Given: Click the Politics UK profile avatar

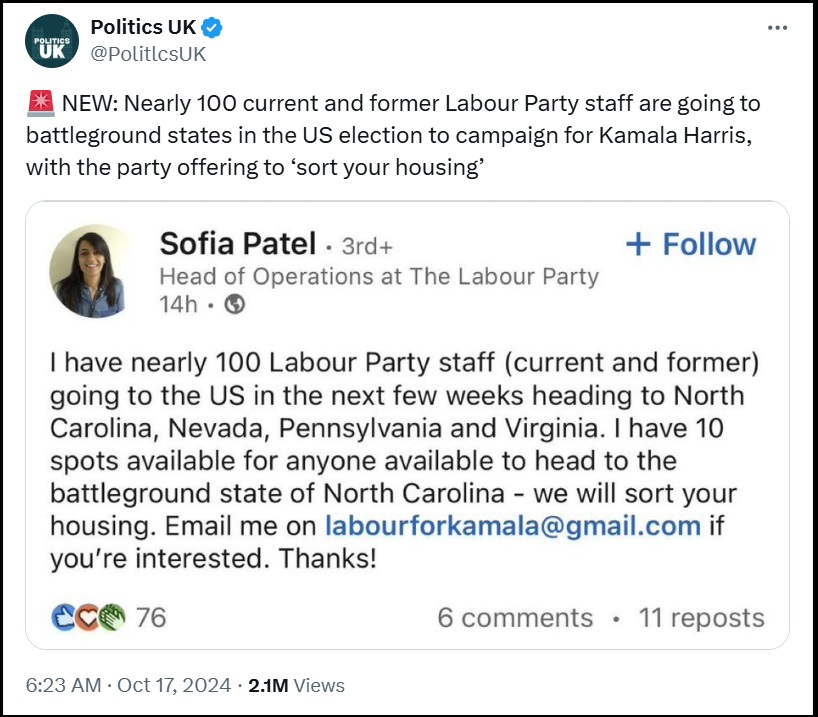Looking at the screenshot, I should pos(51,41).
